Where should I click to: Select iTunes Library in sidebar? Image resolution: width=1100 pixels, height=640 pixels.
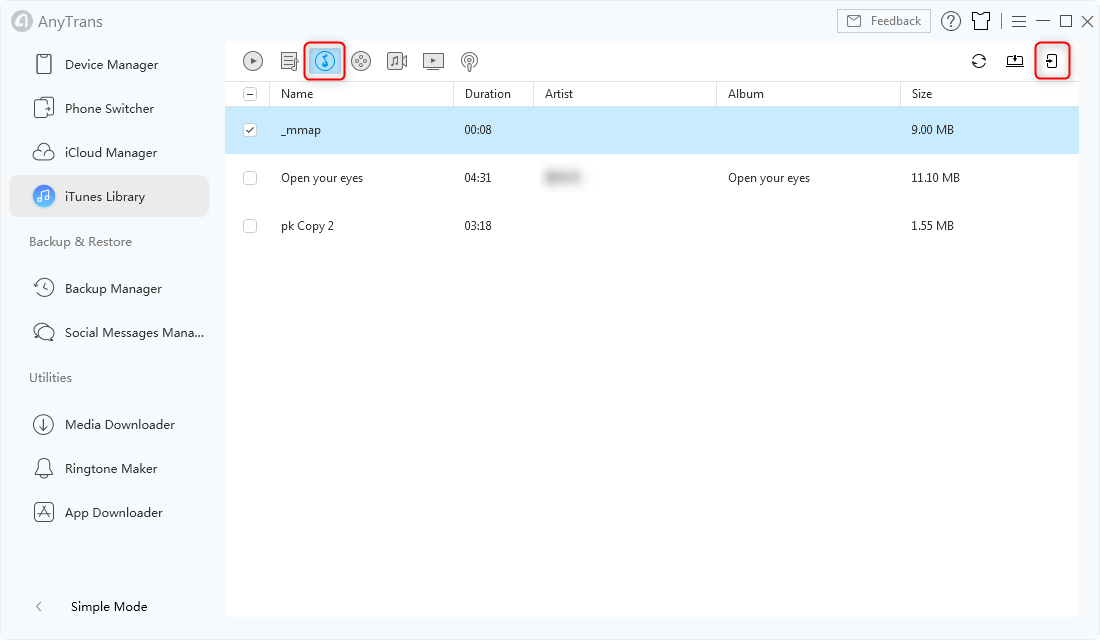(x=109, y=196)
